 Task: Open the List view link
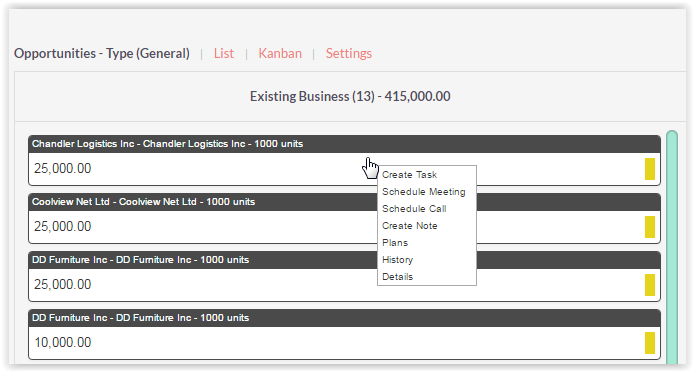tap(224, 54)
